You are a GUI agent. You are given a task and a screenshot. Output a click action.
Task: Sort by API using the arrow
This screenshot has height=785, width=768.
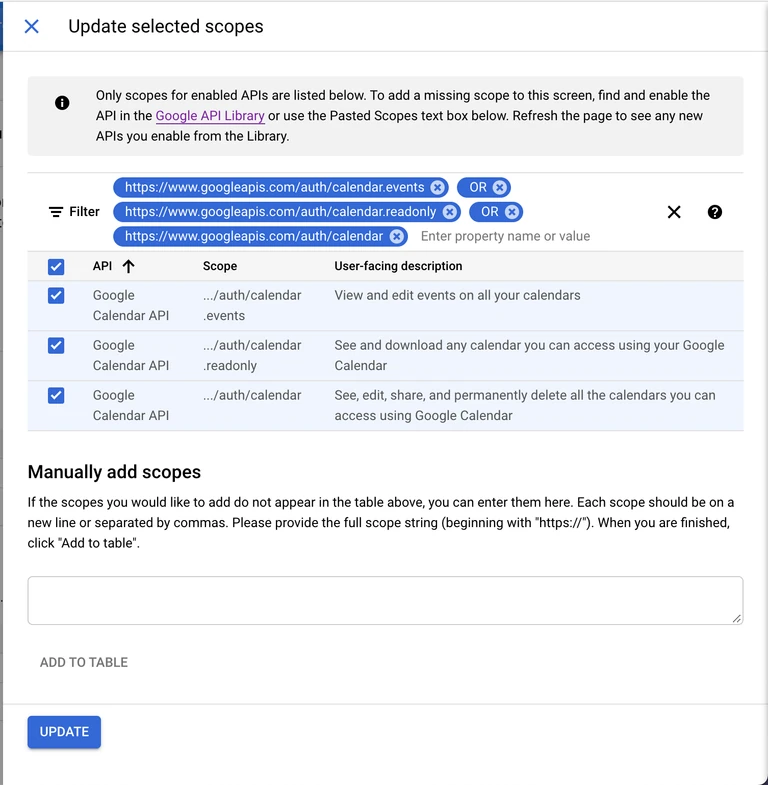tap(129, 266)
